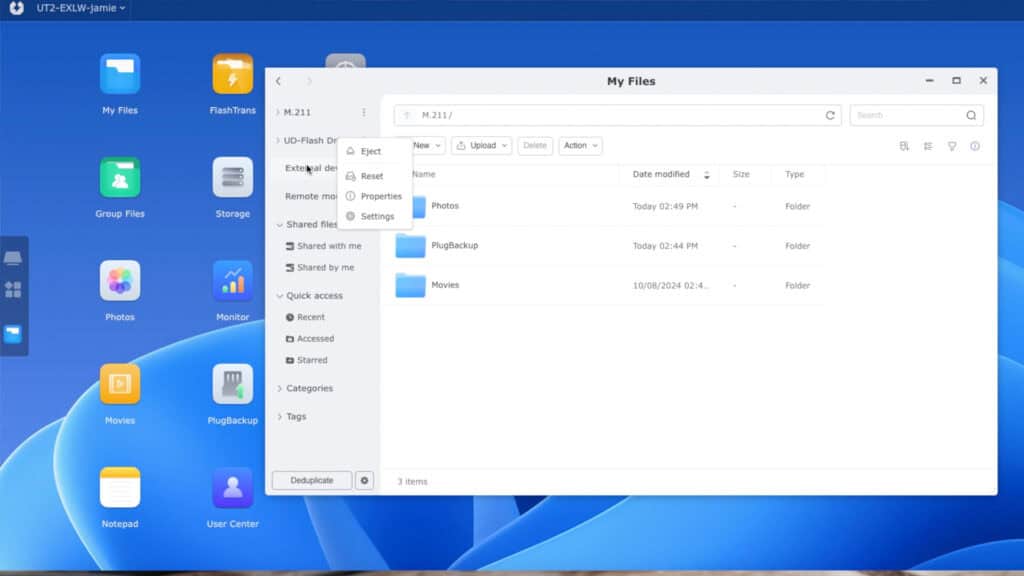The image size is (1024, 576).
Task: Open Accessed in Quick access
Action: pyautogui.click(x=310, y=339)
